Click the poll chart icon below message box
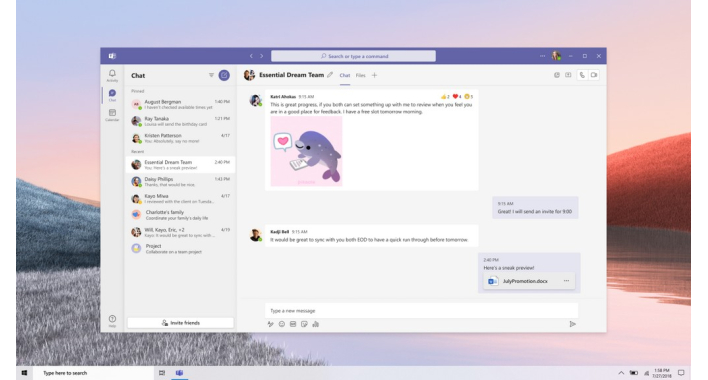The image size is (708, 380). point(316,324)
